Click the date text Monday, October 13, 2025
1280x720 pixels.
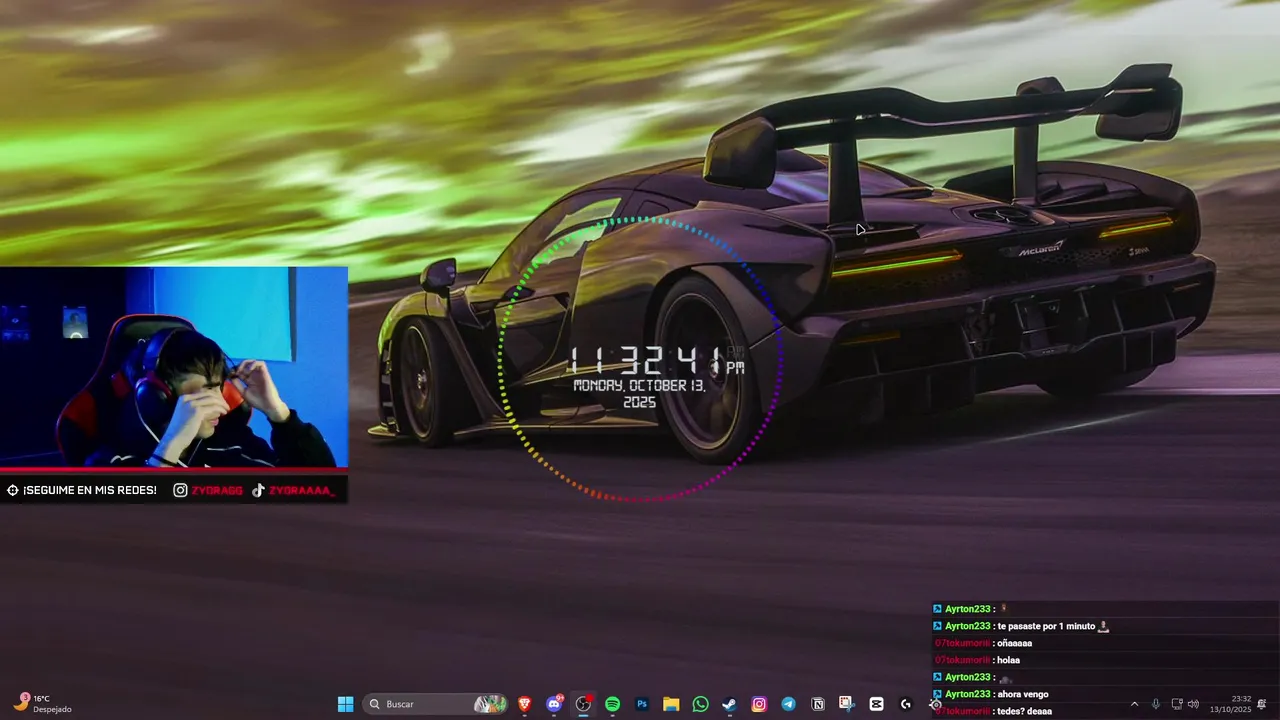(640, 393)
